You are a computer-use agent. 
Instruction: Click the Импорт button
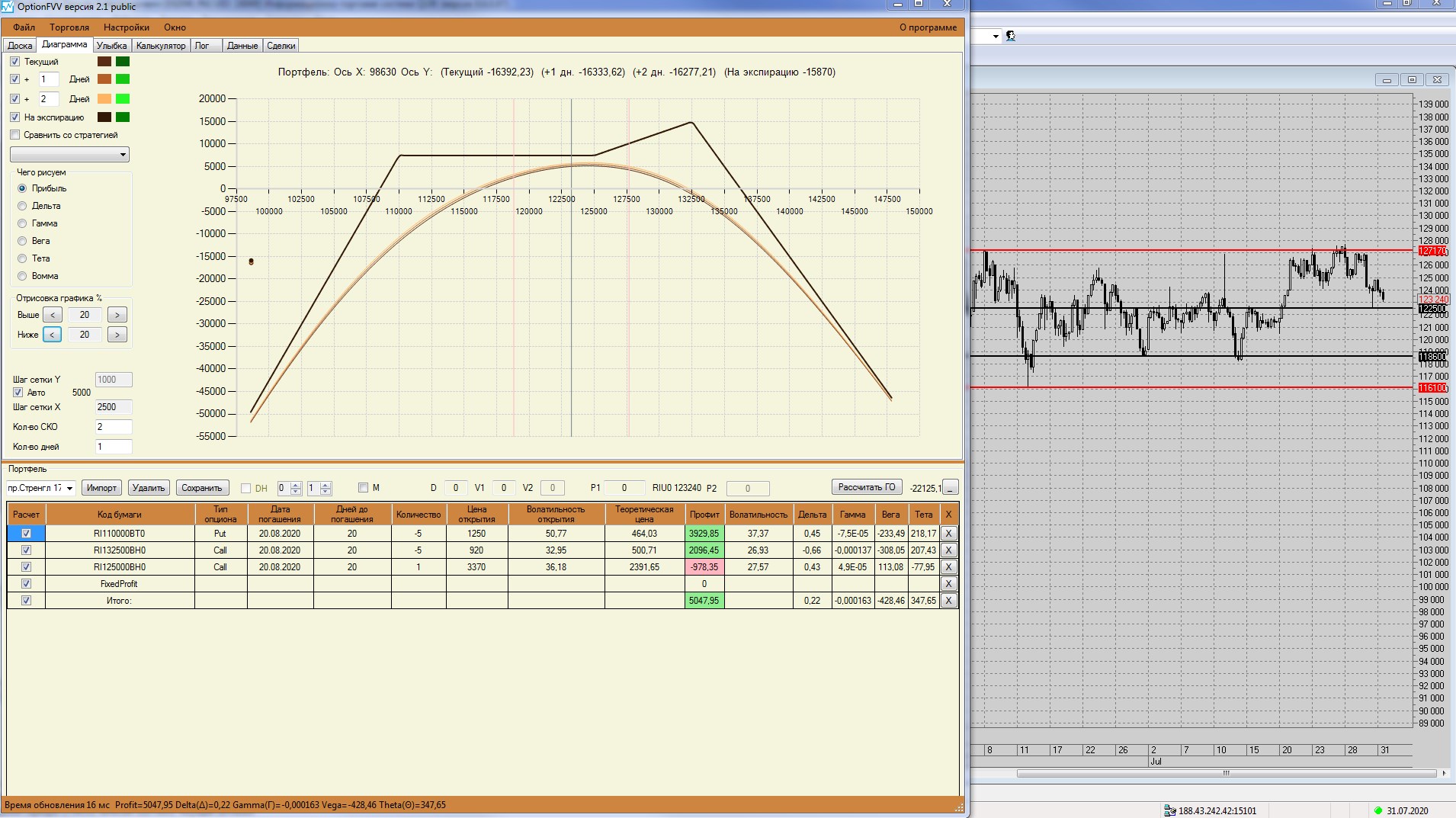coord(101,488)
